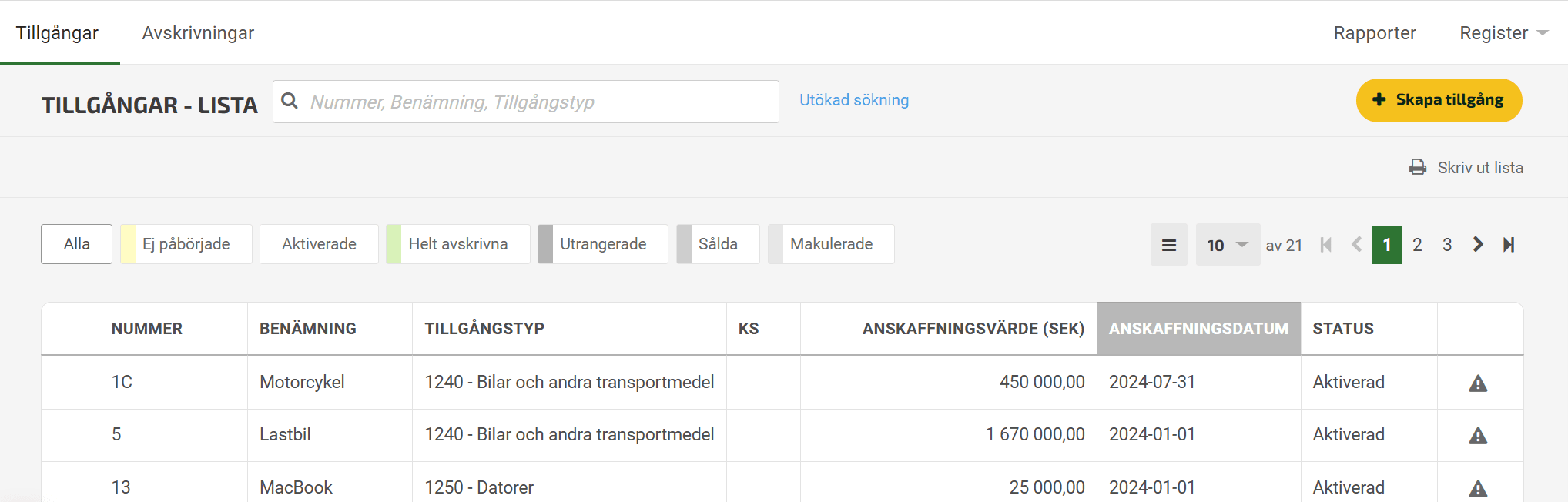Open the column list menu icon

[1168, 245]
